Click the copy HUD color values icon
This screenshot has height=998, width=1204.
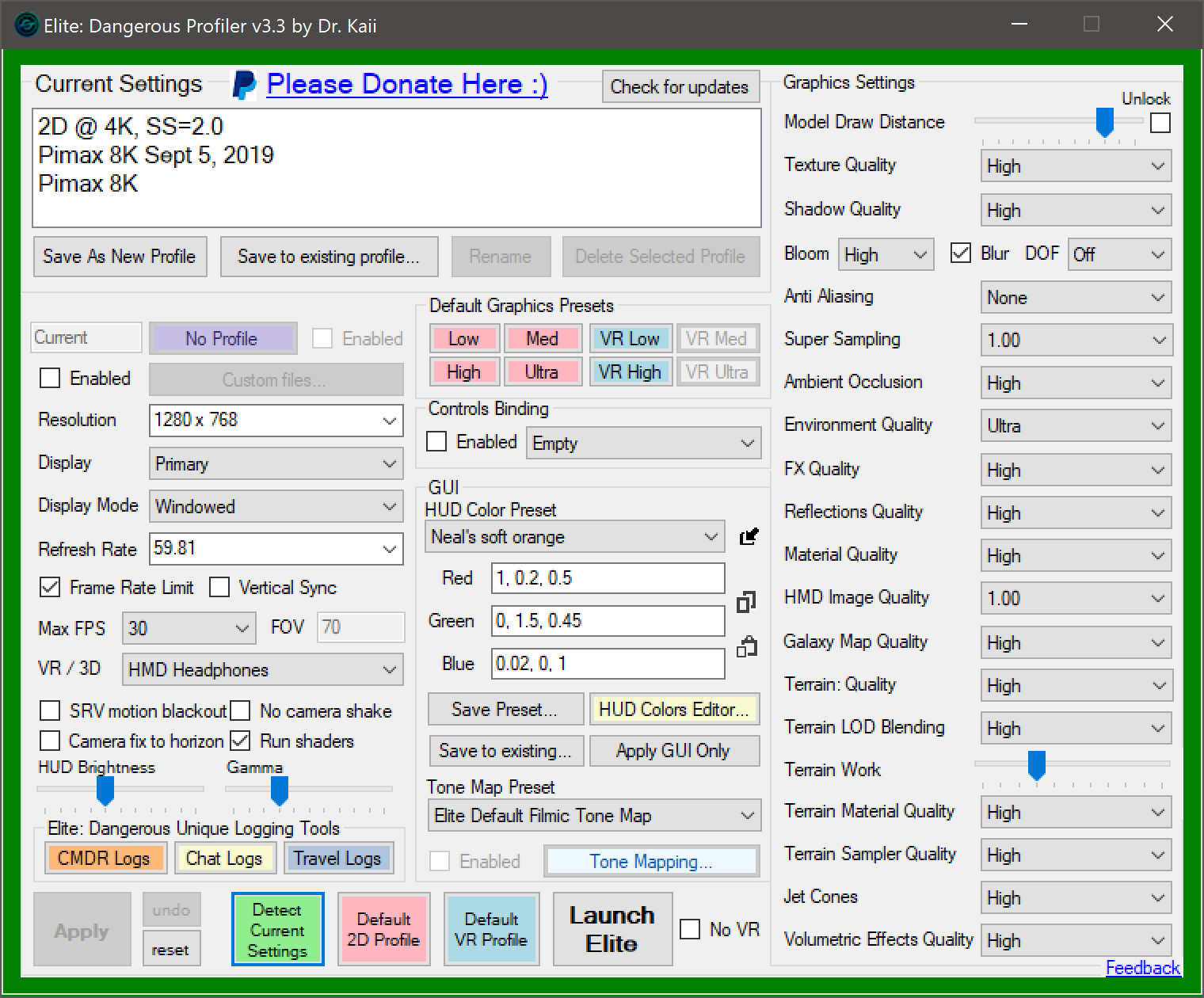point(745,603)
